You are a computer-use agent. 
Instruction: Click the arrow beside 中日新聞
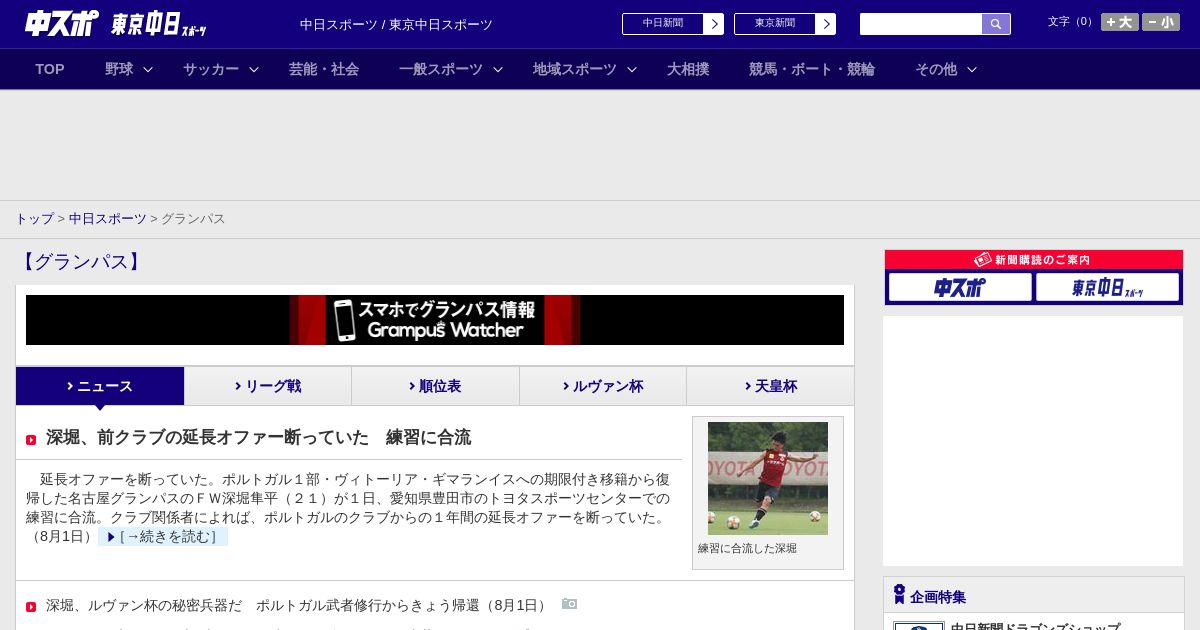pos(714,24)
